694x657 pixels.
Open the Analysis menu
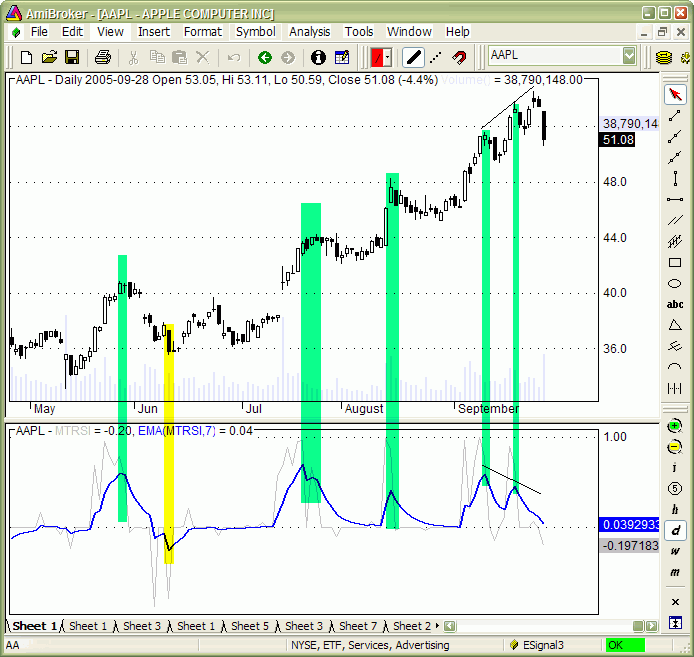309,32
